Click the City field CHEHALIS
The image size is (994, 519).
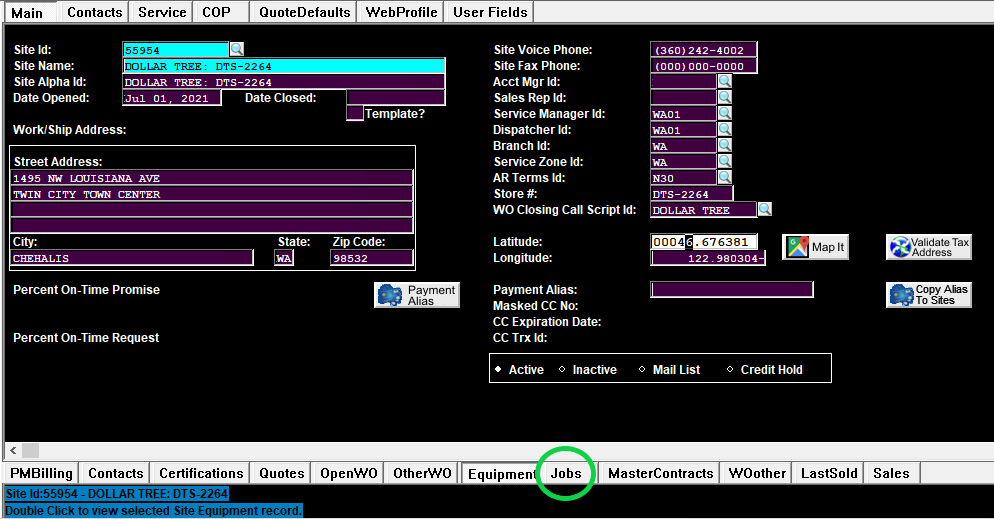(x=132, y=258)
